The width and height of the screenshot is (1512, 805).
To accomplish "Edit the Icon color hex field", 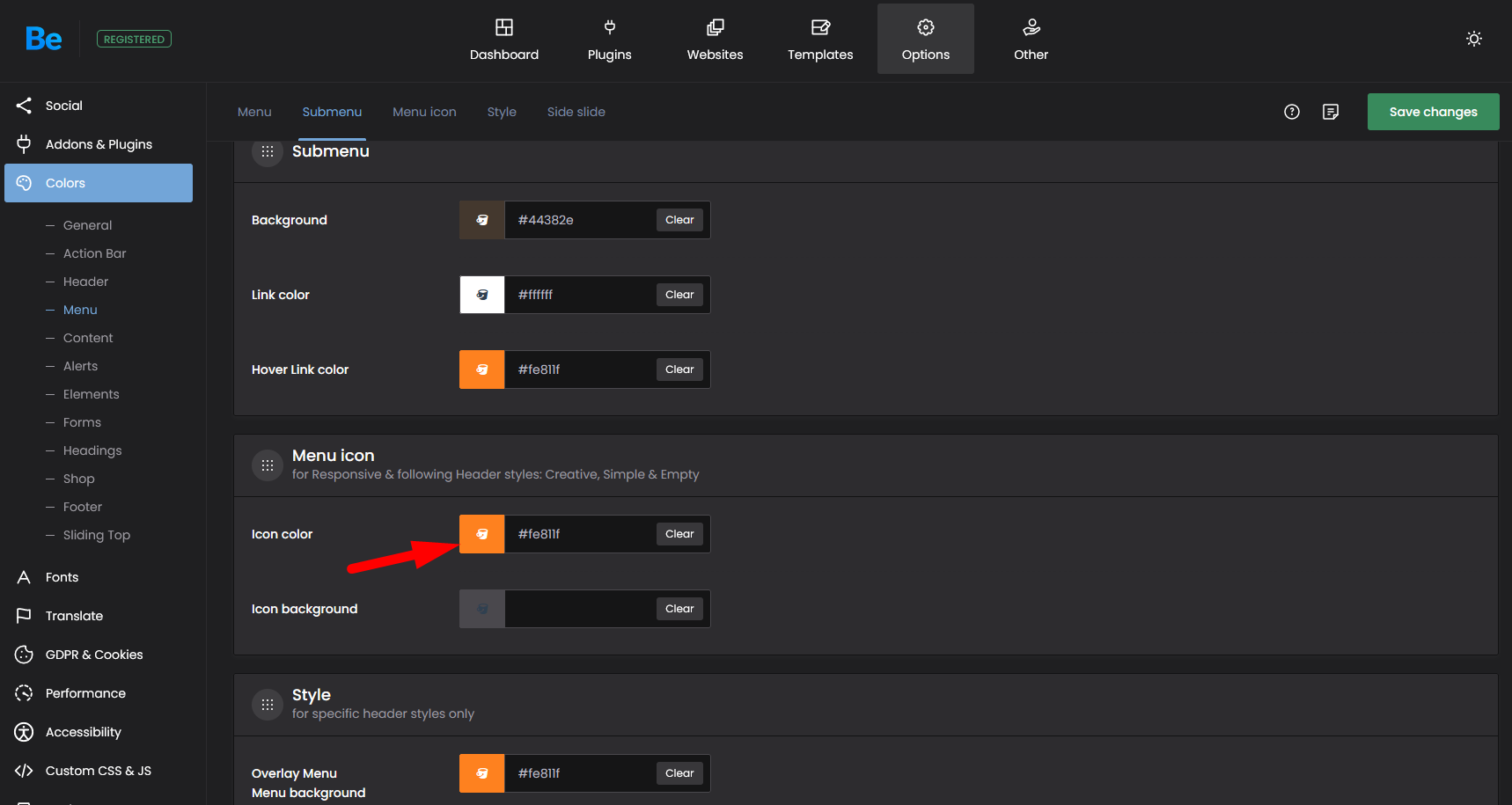I will (x=579, y=534).
